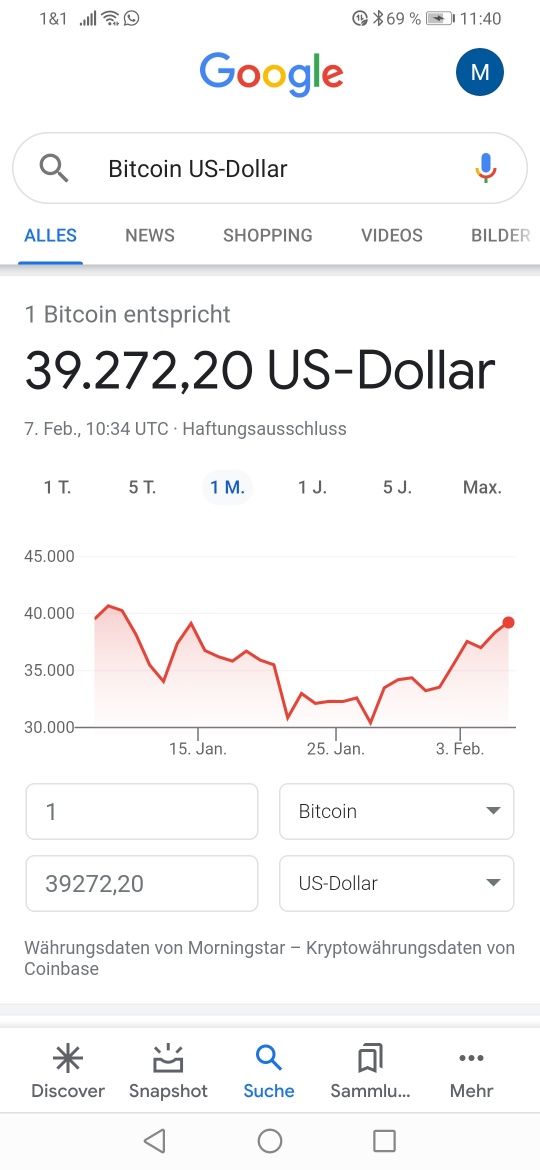The height and width of the screenshot is (1170, 540).
Task: Open Sammlungen bookmarks icon
Action: click(x=370, y=1058)
